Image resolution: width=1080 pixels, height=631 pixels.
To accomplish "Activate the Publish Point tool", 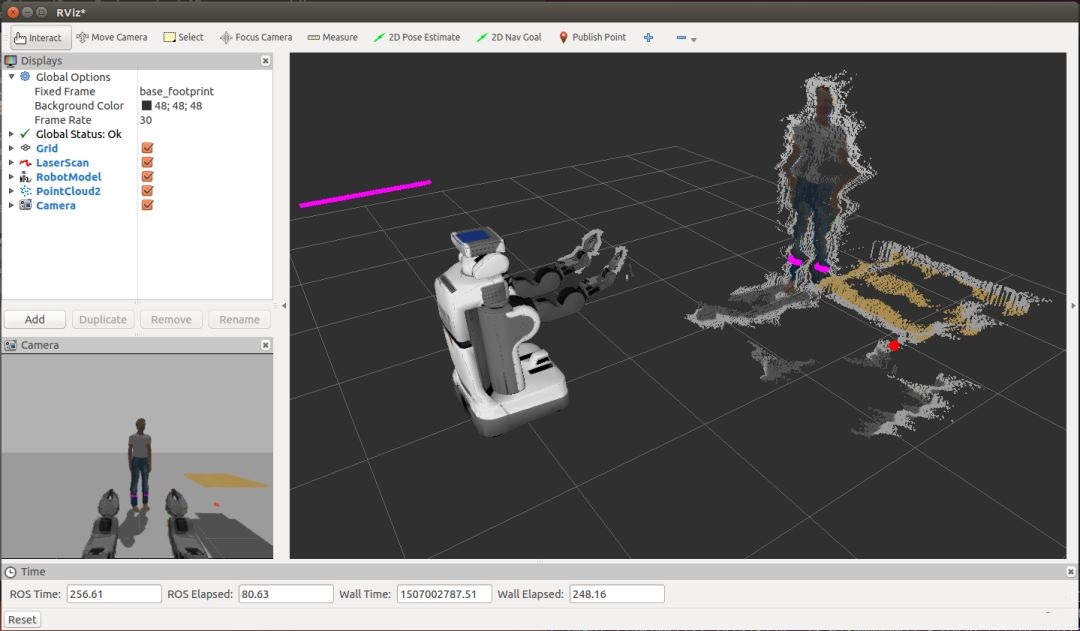I will click(x=592, y=37).
